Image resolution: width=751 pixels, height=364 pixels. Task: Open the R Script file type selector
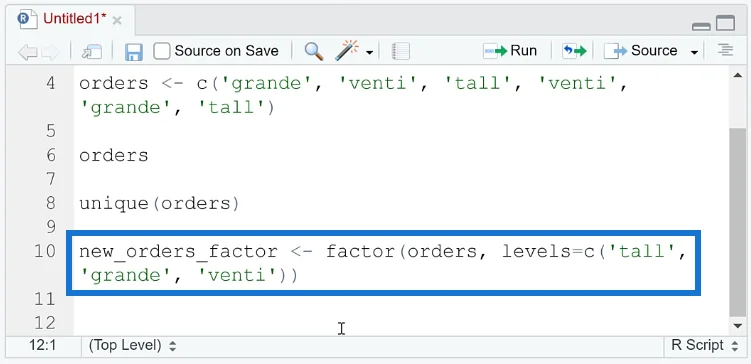[704, 345]
